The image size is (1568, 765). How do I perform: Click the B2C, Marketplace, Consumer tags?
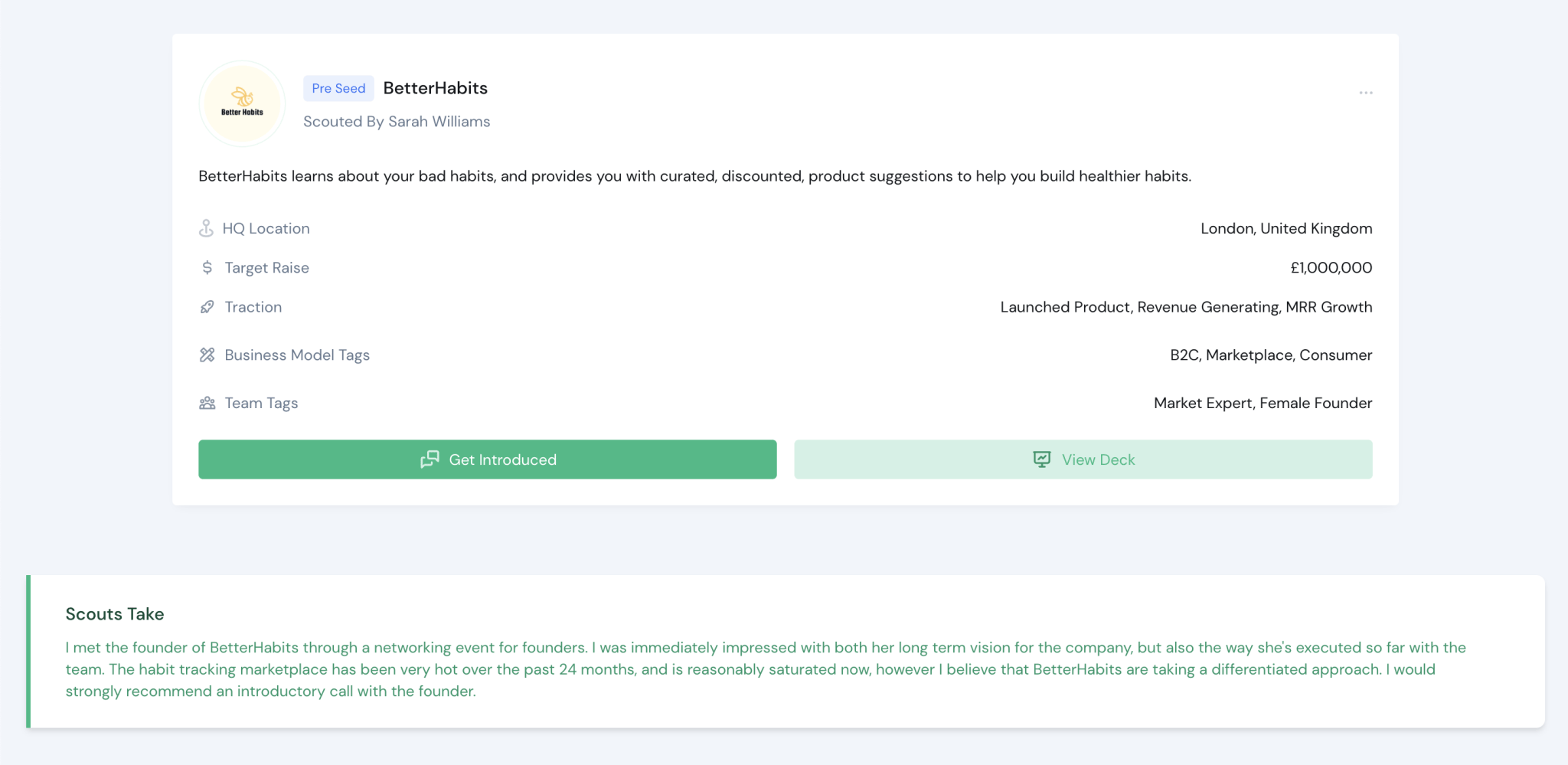[1271, 355]
